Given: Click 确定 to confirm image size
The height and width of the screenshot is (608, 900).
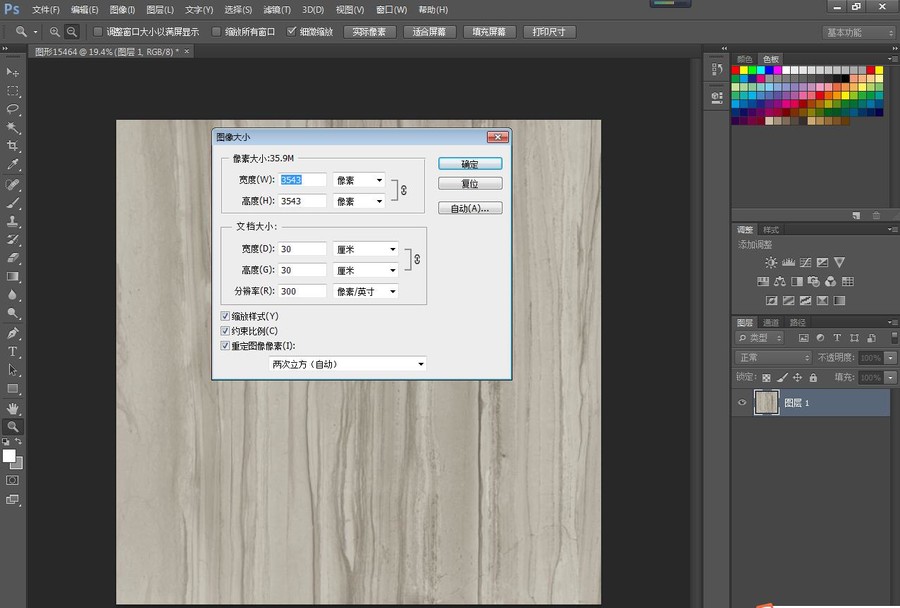Looking at the screenshot, I should tap(470, 164).
